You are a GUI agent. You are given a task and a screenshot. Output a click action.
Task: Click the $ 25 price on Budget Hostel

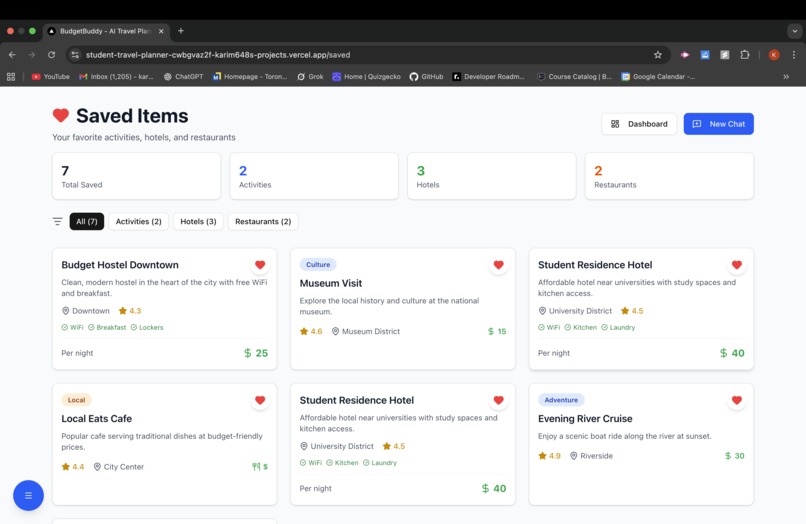click(256, 353)
